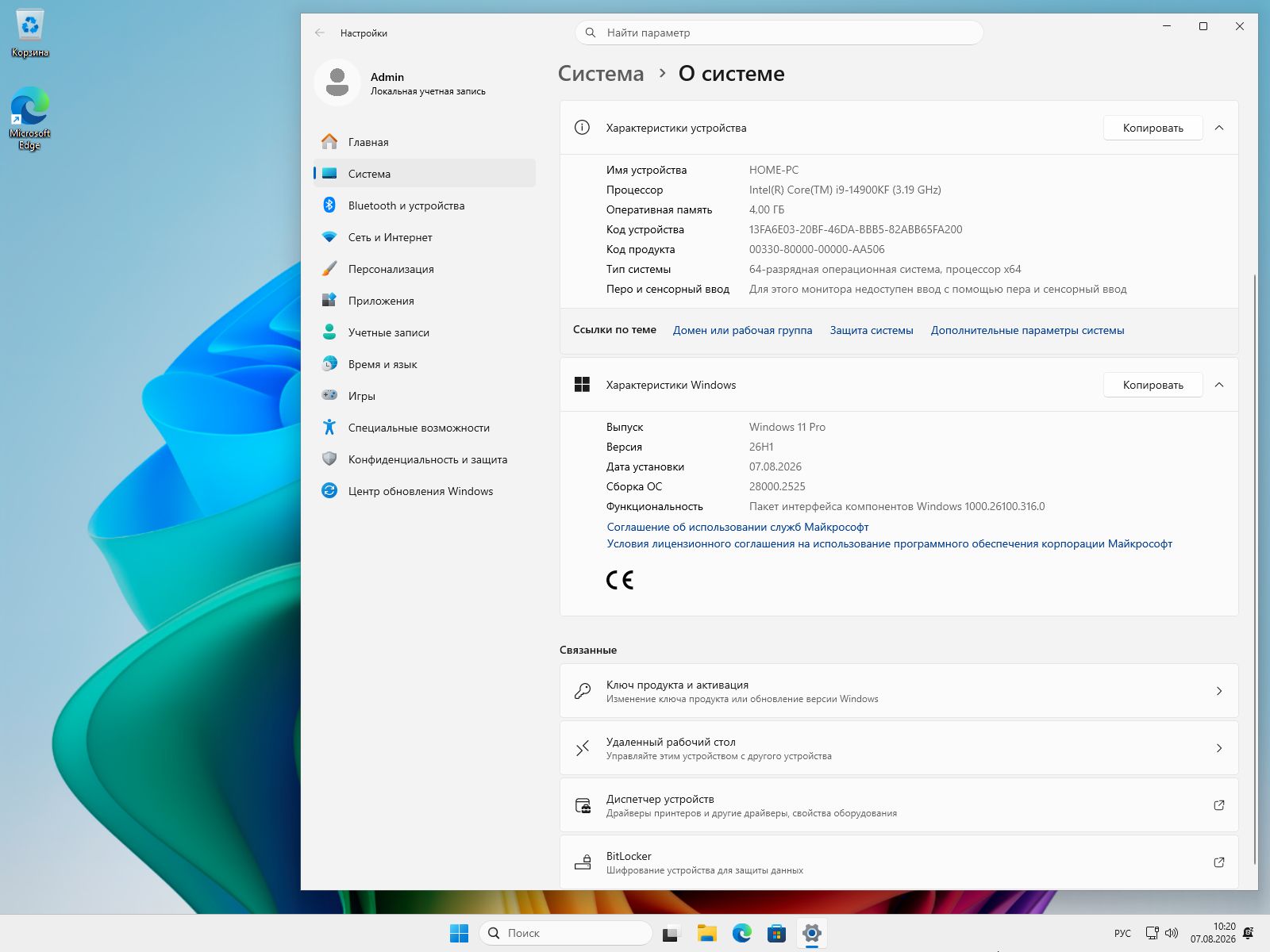Click the version value 26H1

coord(761,447)
